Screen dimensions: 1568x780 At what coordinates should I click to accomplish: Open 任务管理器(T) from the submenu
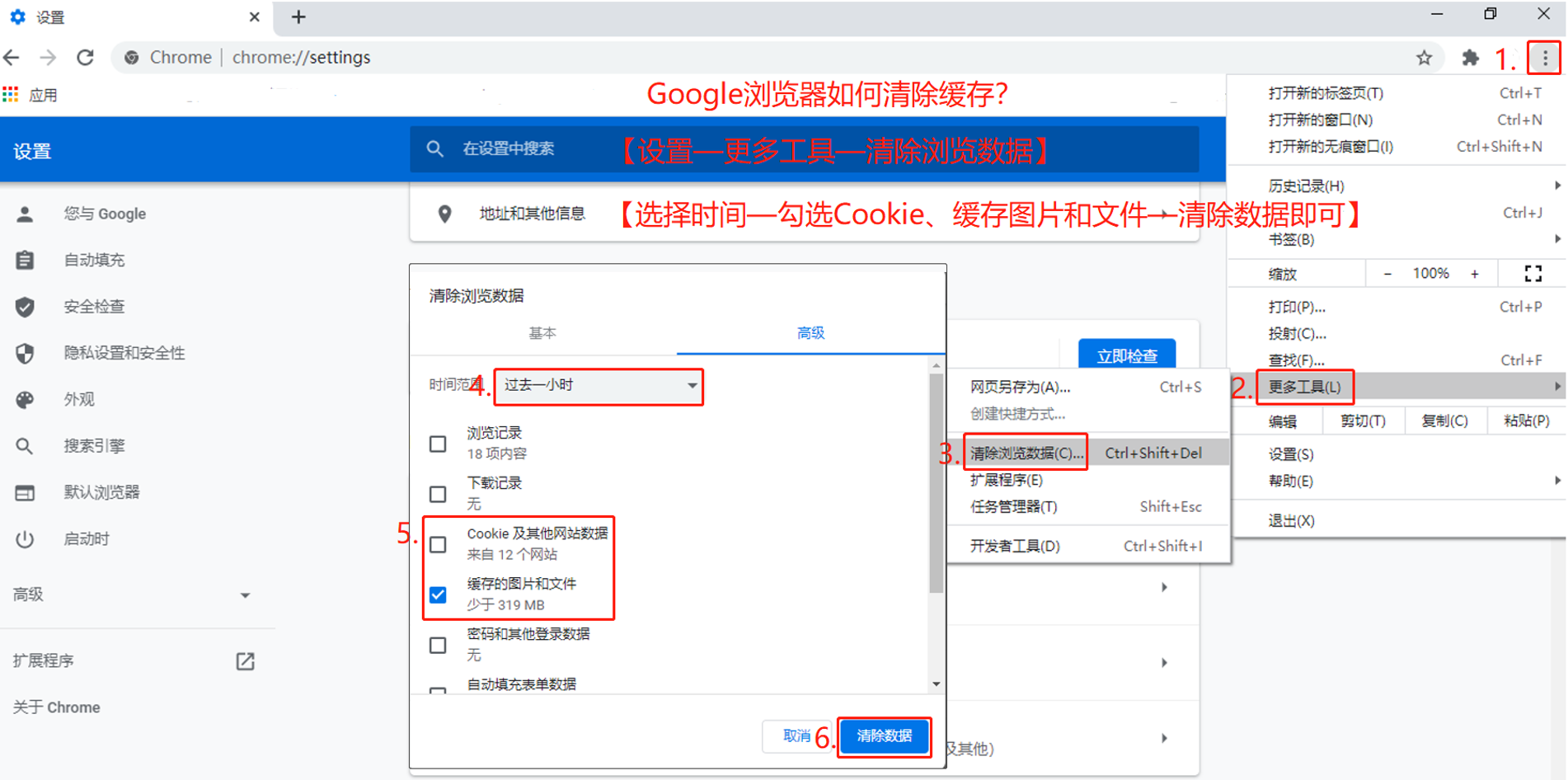(x=1088, y=507)
